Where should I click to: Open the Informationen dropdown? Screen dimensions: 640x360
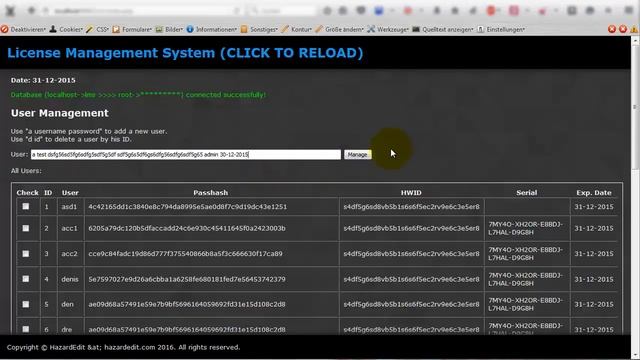pos(212,29)
